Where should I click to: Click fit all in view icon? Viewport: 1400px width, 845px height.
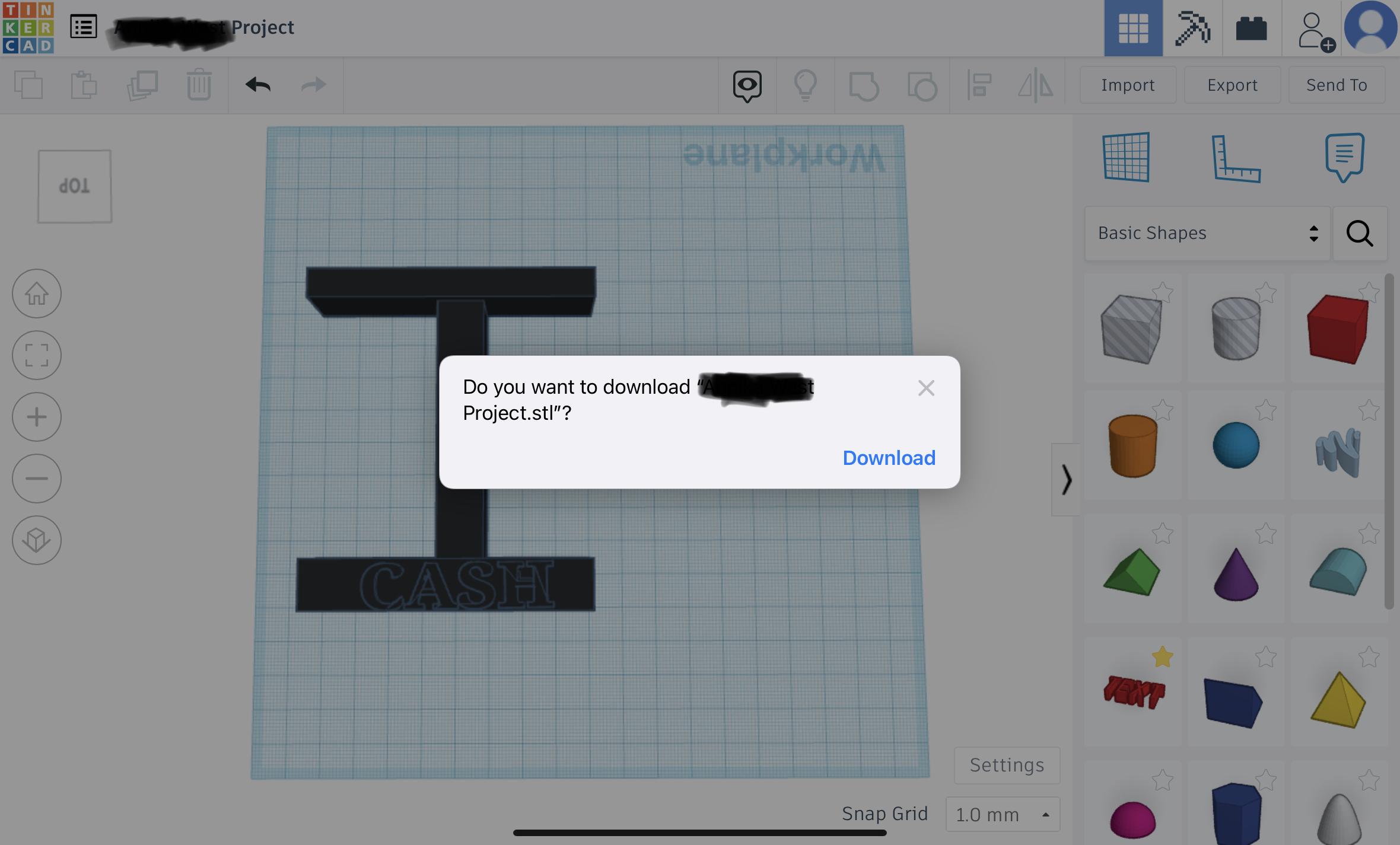coord(37,355)
